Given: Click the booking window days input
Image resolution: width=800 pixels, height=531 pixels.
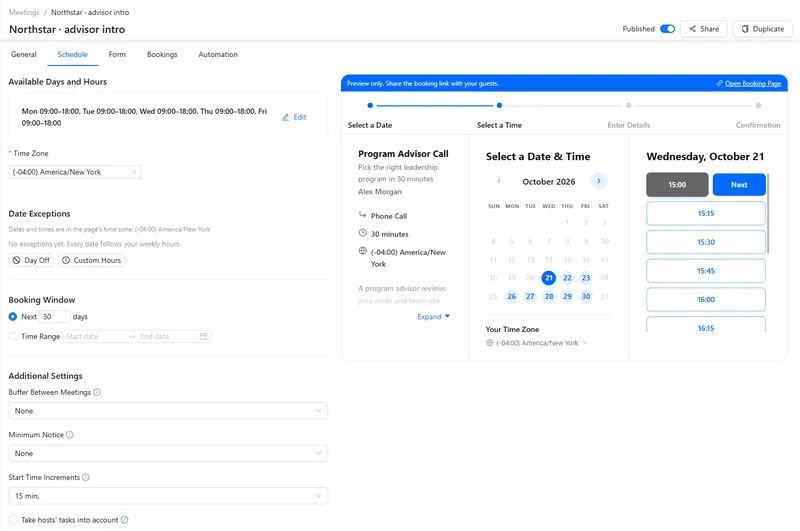Looking at the screenshot, I should (55, 317).
